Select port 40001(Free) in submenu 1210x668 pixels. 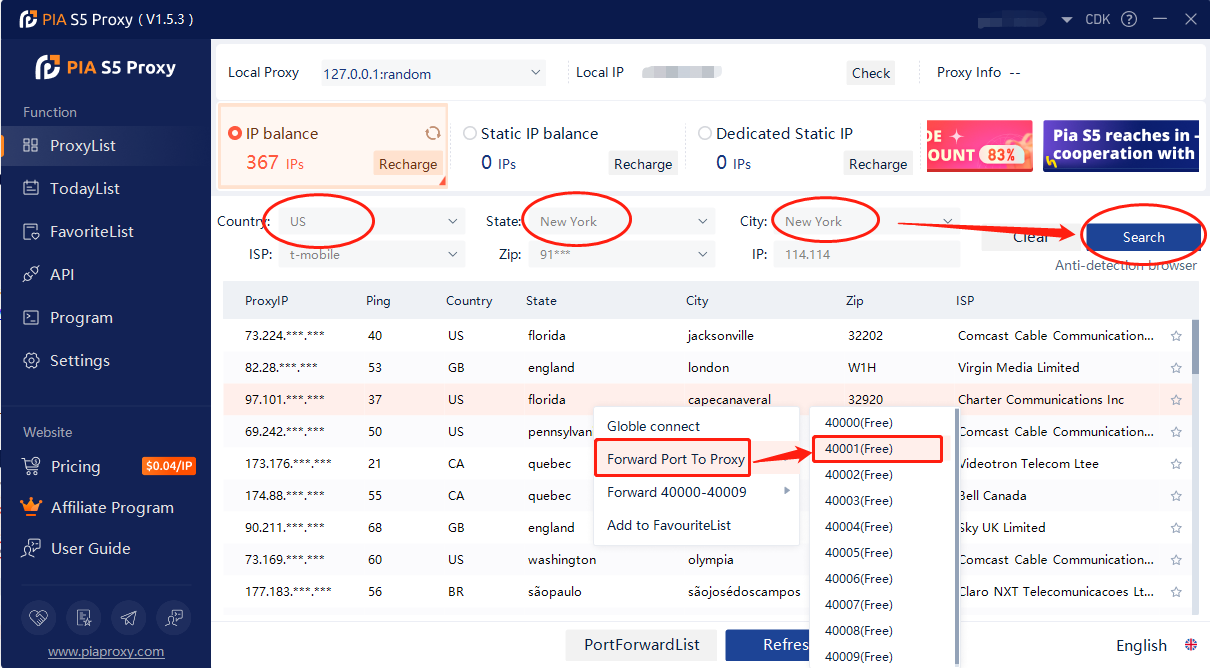click(x=877, y=449)
